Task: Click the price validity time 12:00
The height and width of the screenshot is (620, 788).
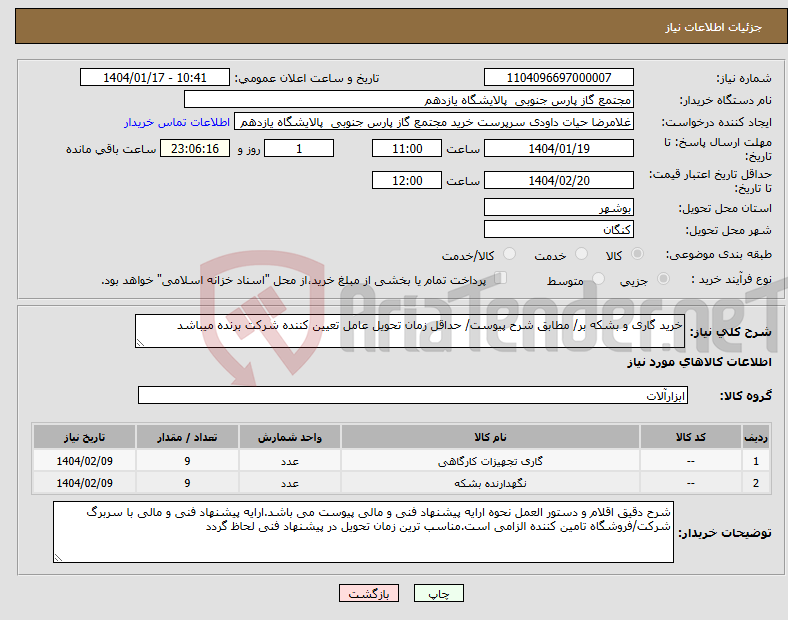Action: [x=407, y=180]
